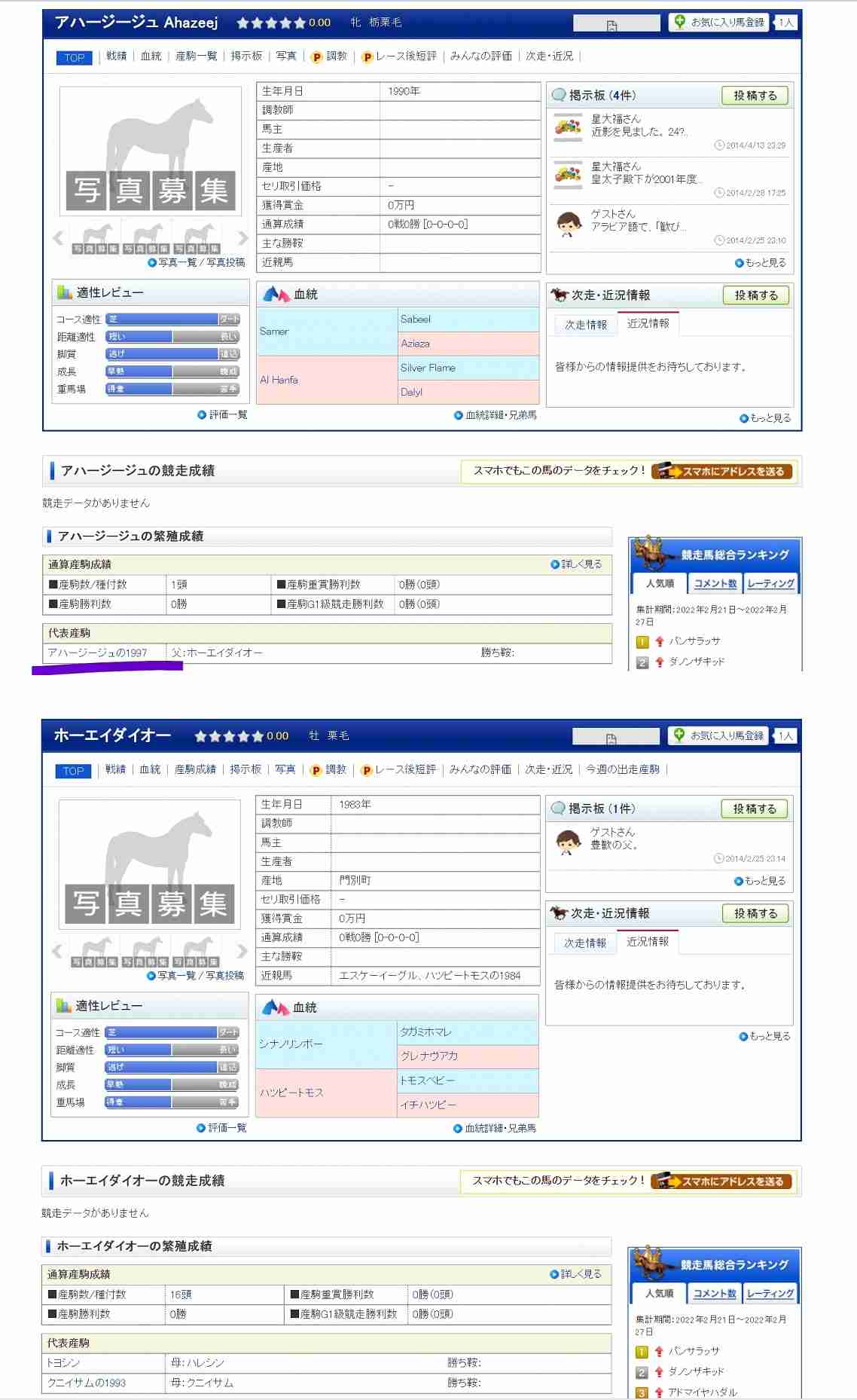Viewport: 857px width, 1400px height.
Task: Open 血統 tab in Ahazeej navigation
Action: click(151, 57)
